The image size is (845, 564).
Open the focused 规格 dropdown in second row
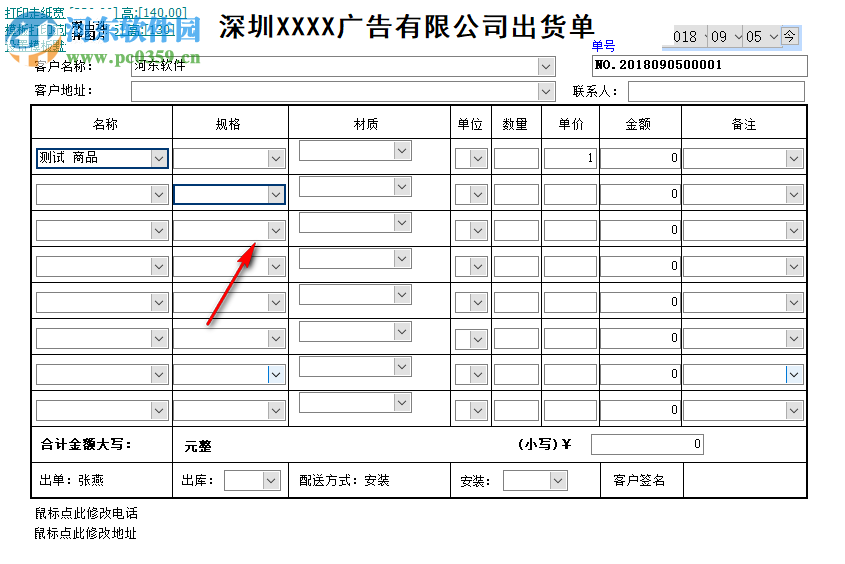276,195
